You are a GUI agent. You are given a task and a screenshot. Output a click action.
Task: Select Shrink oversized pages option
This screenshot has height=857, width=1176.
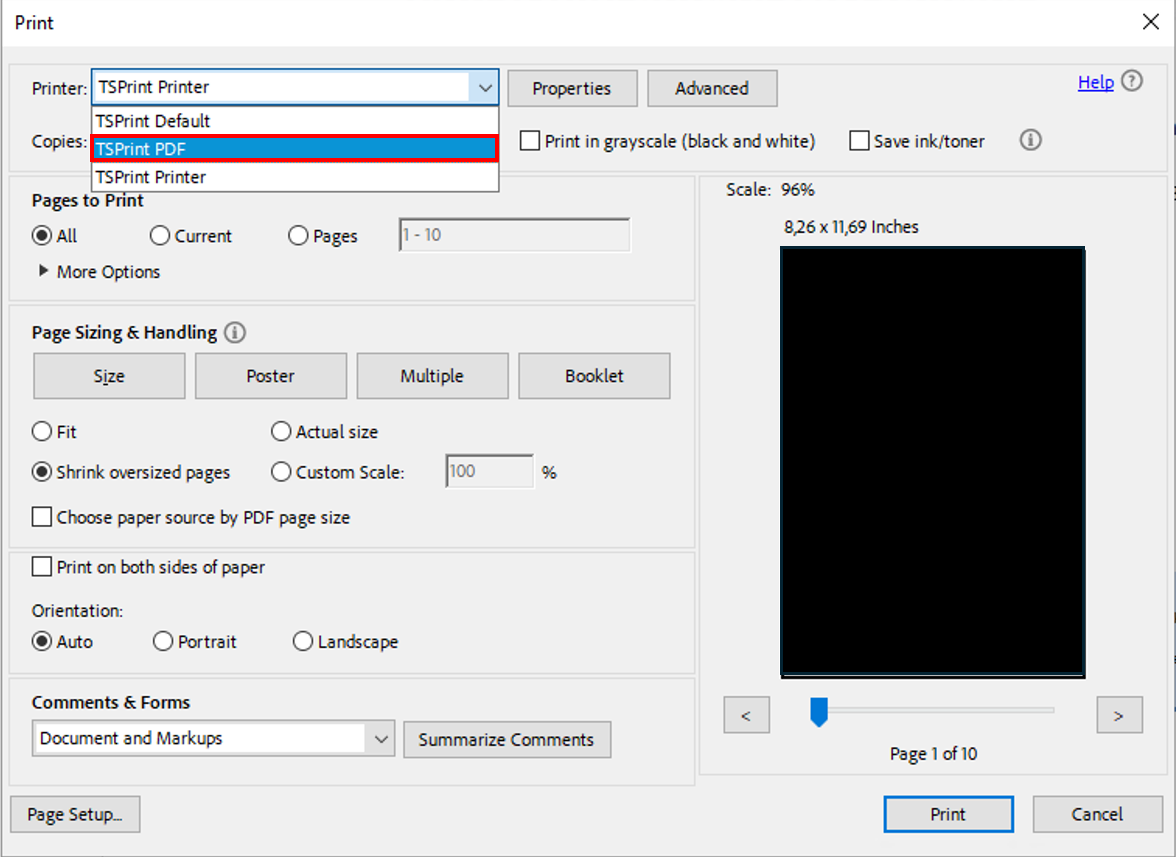point(42,472)
